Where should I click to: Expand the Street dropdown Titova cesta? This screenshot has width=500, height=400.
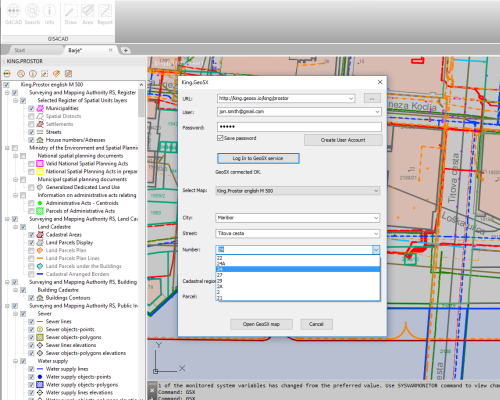[297, 233]
